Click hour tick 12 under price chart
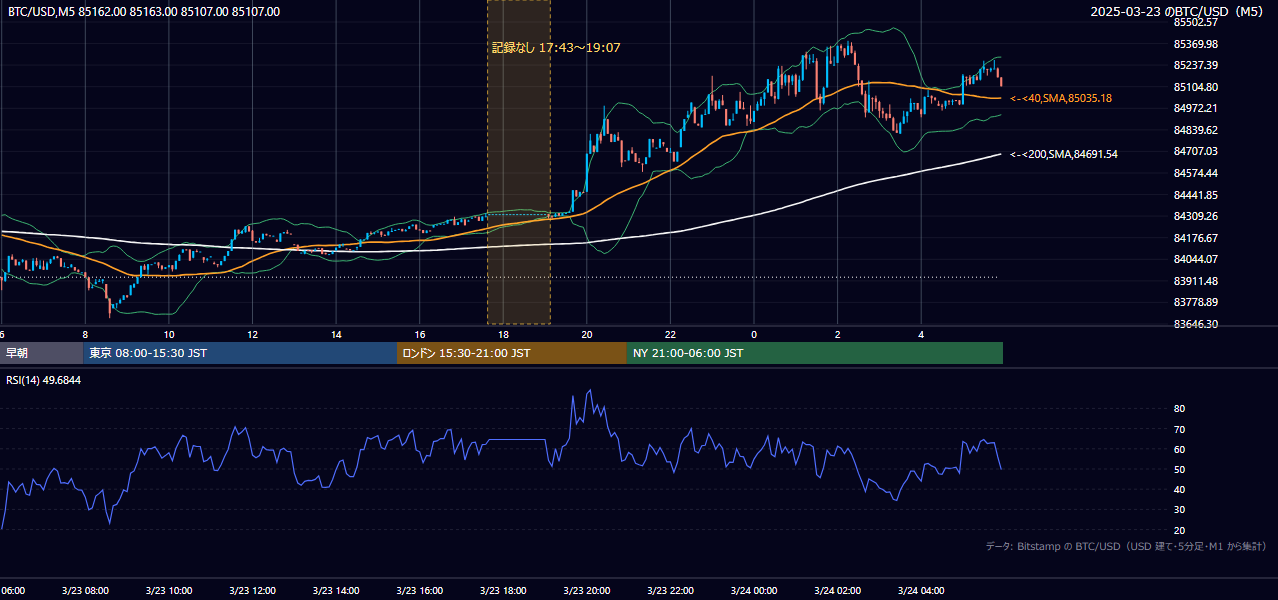The image size is (1278, 600). (252, 334)
